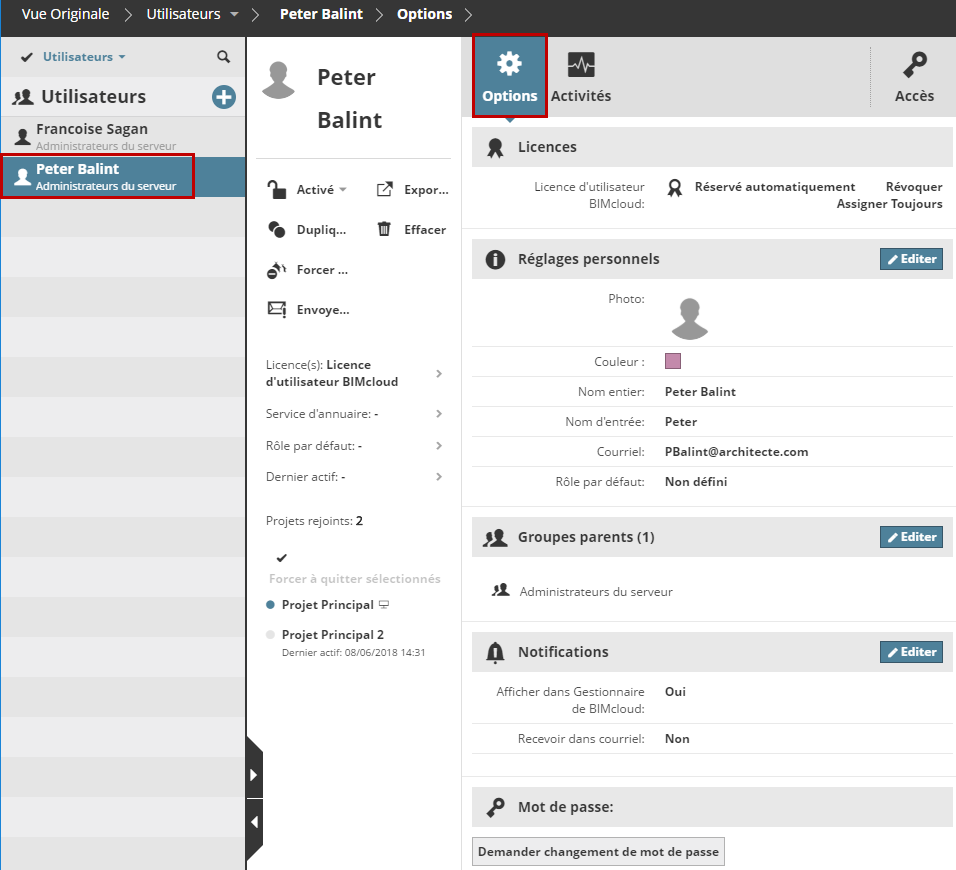Click the Groupes parents group icon
Screen dimensions: 956x870
tap(495, 537)
